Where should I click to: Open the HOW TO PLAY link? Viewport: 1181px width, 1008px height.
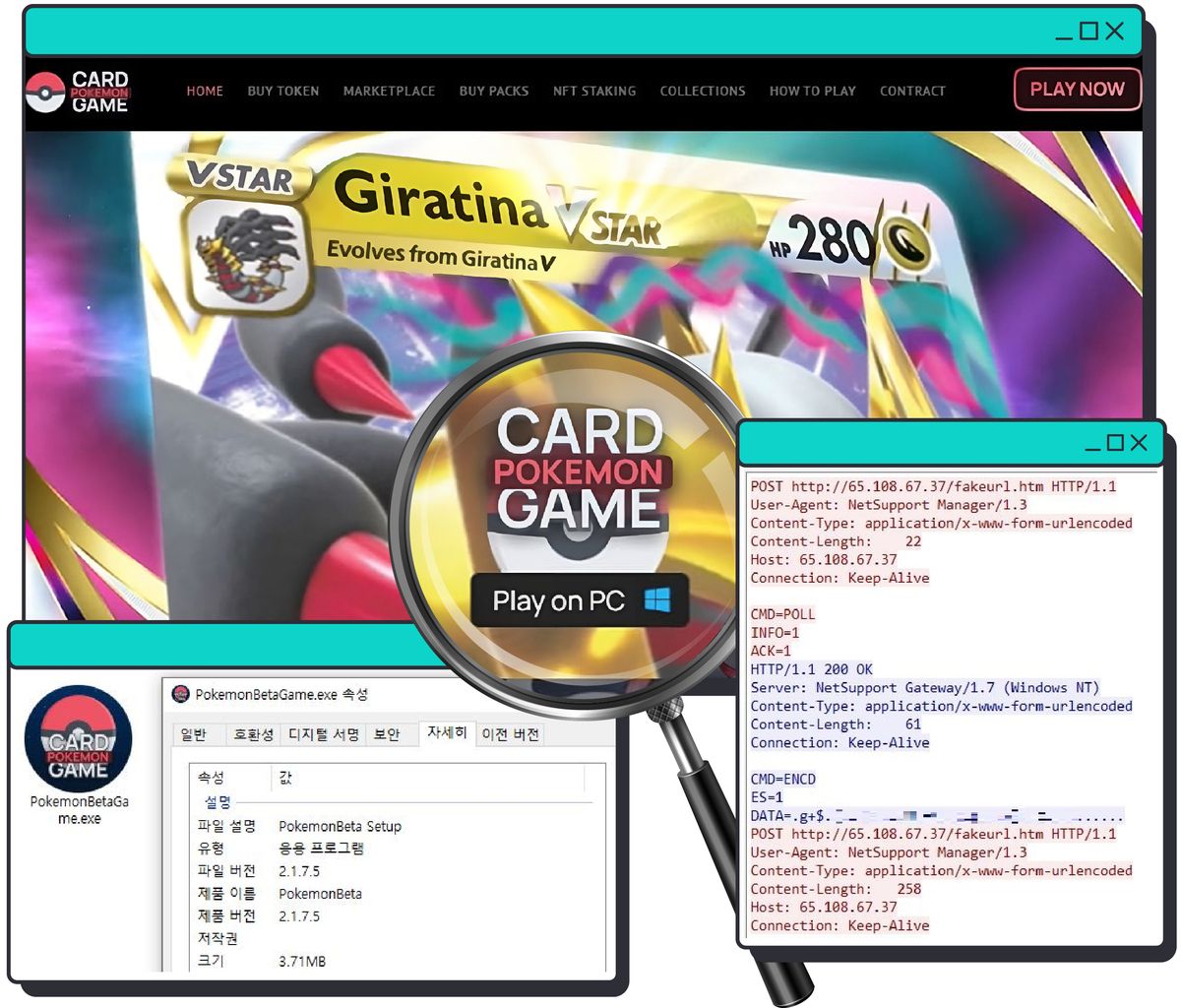pos(813,91)
